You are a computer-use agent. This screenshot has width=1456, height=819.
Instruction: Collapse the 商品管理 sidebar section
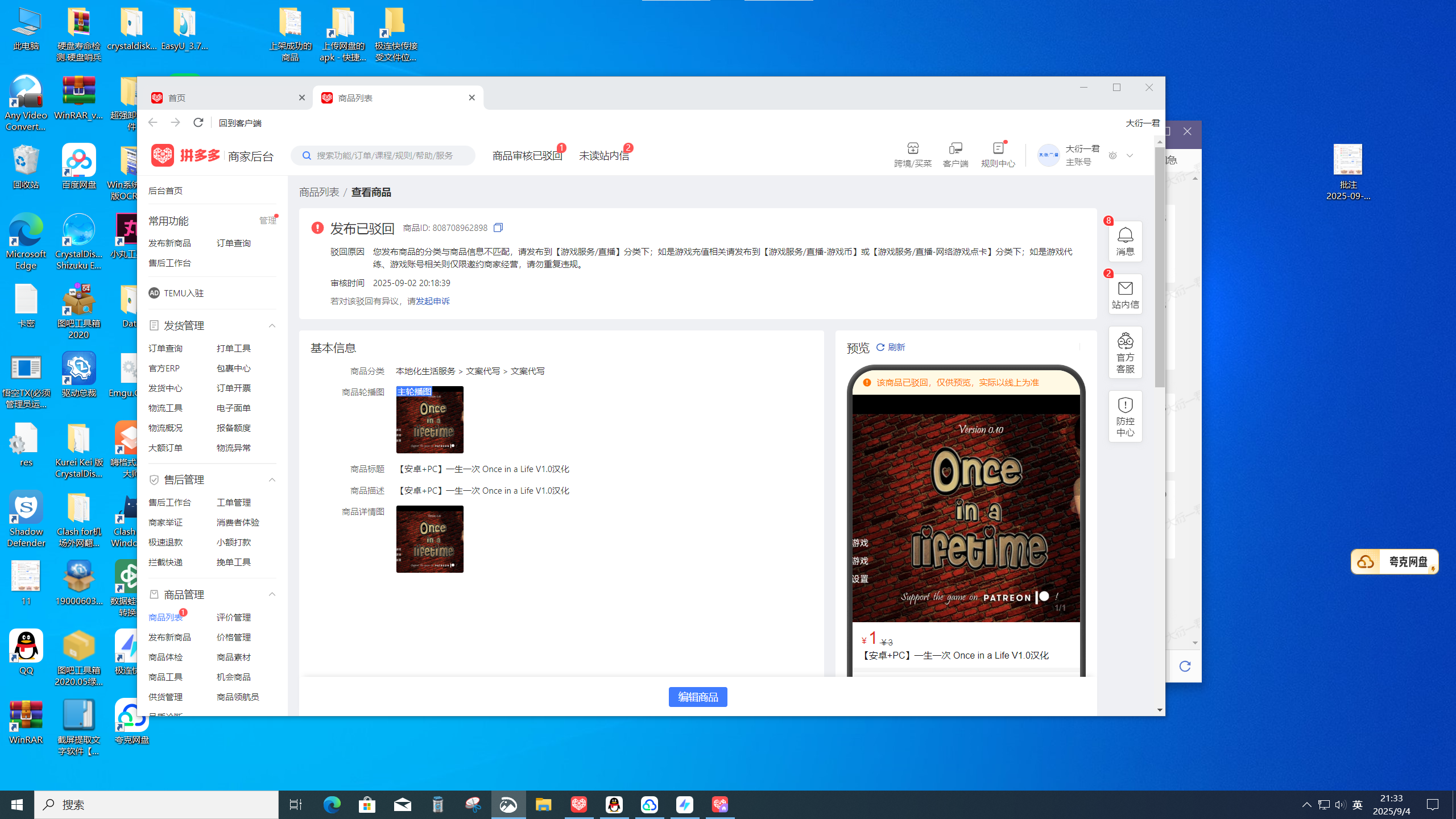[x=272, y=594]
